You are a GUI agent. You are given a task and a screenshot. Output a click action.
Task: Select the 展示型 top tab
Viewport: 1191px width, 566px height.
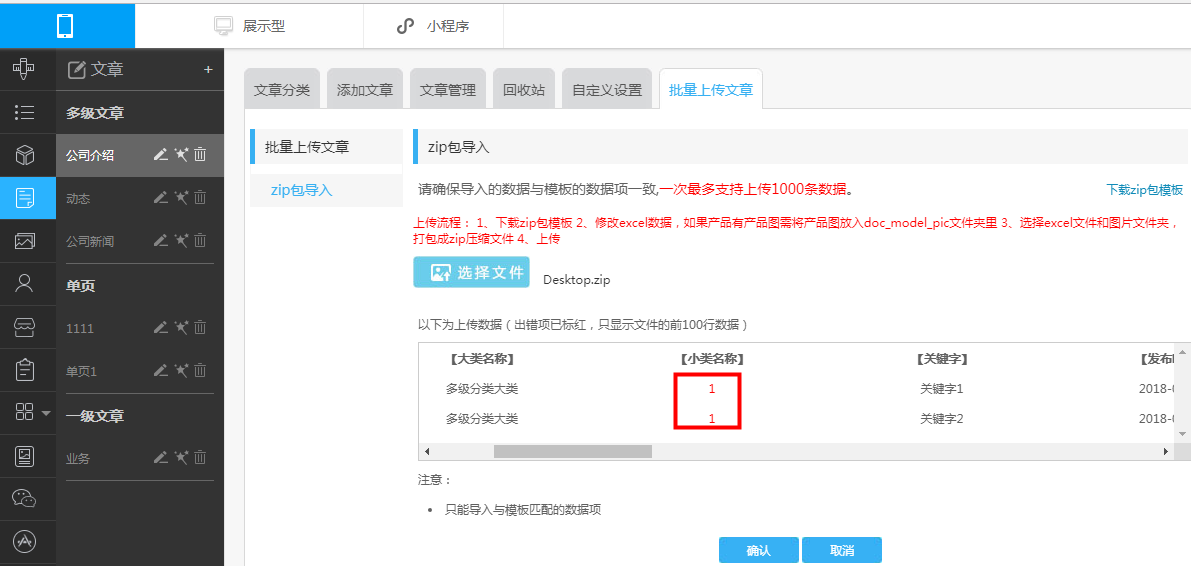tap(250, 26)
